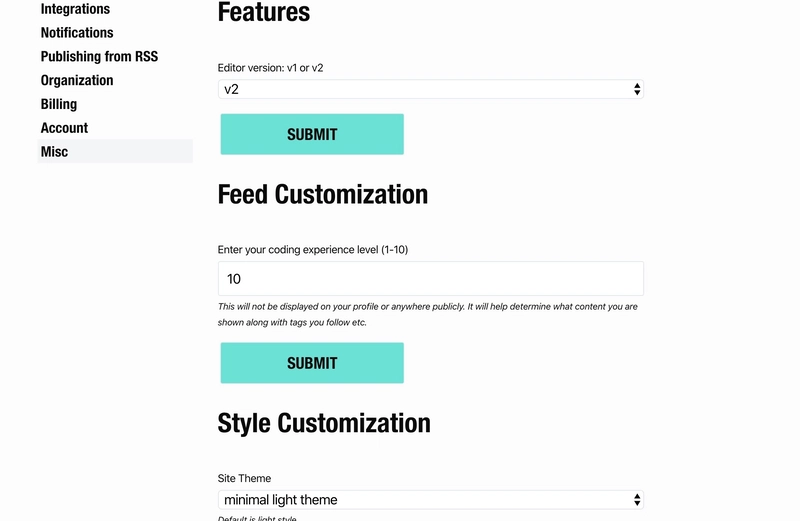Switch to Account settings
The height and width of the screenshot is (521, 800).
tap(64, 128)
